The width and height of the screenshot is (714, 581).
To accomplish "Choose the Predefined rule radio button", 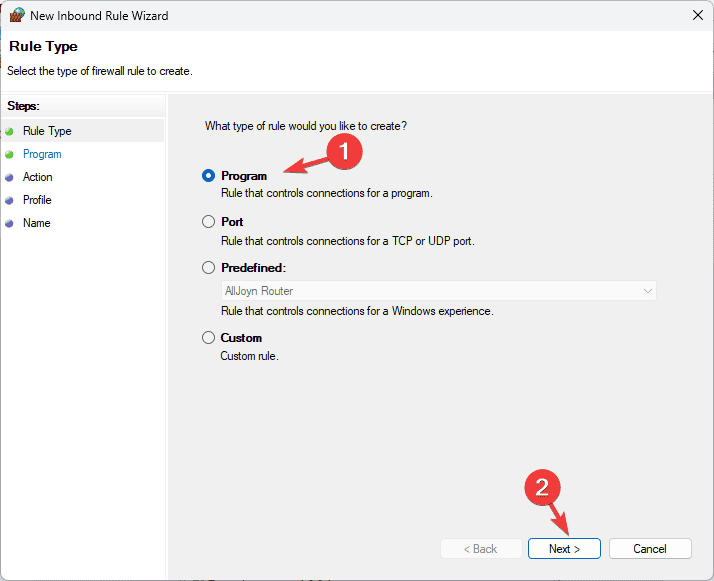I will (208, 267).
